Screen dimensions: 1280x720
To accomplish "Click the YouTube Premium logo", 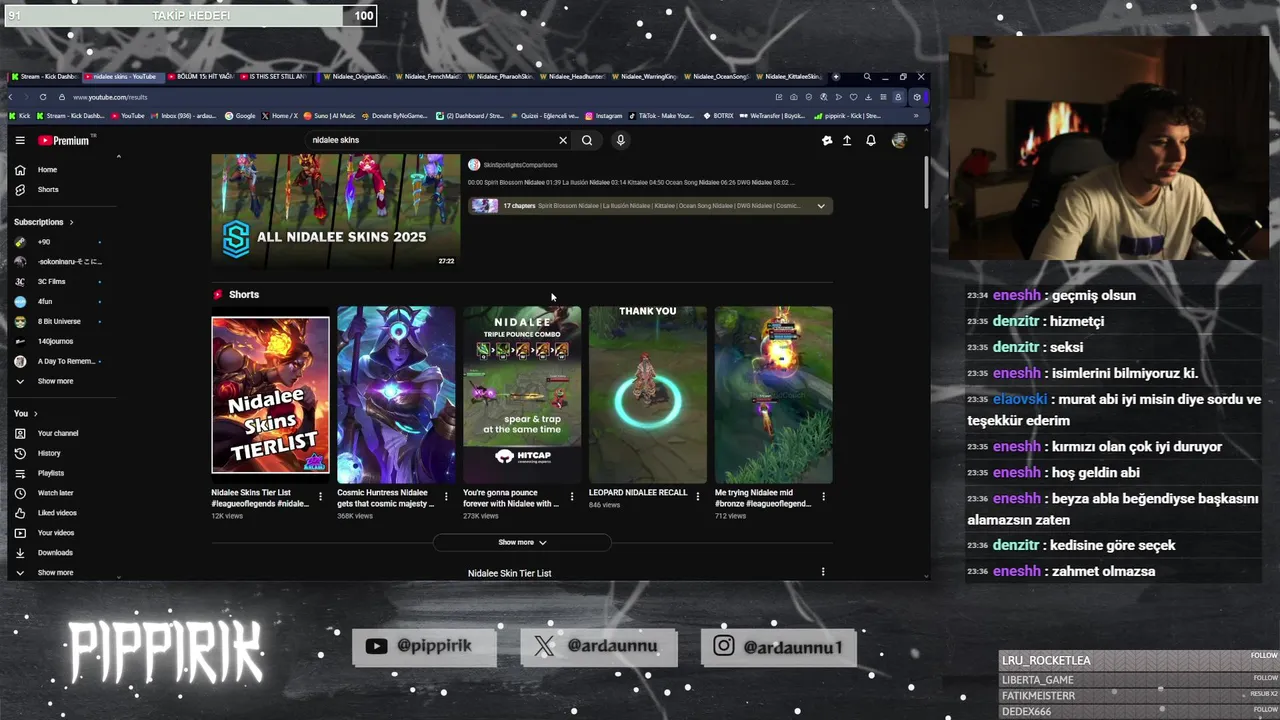I will pos(64,141).
